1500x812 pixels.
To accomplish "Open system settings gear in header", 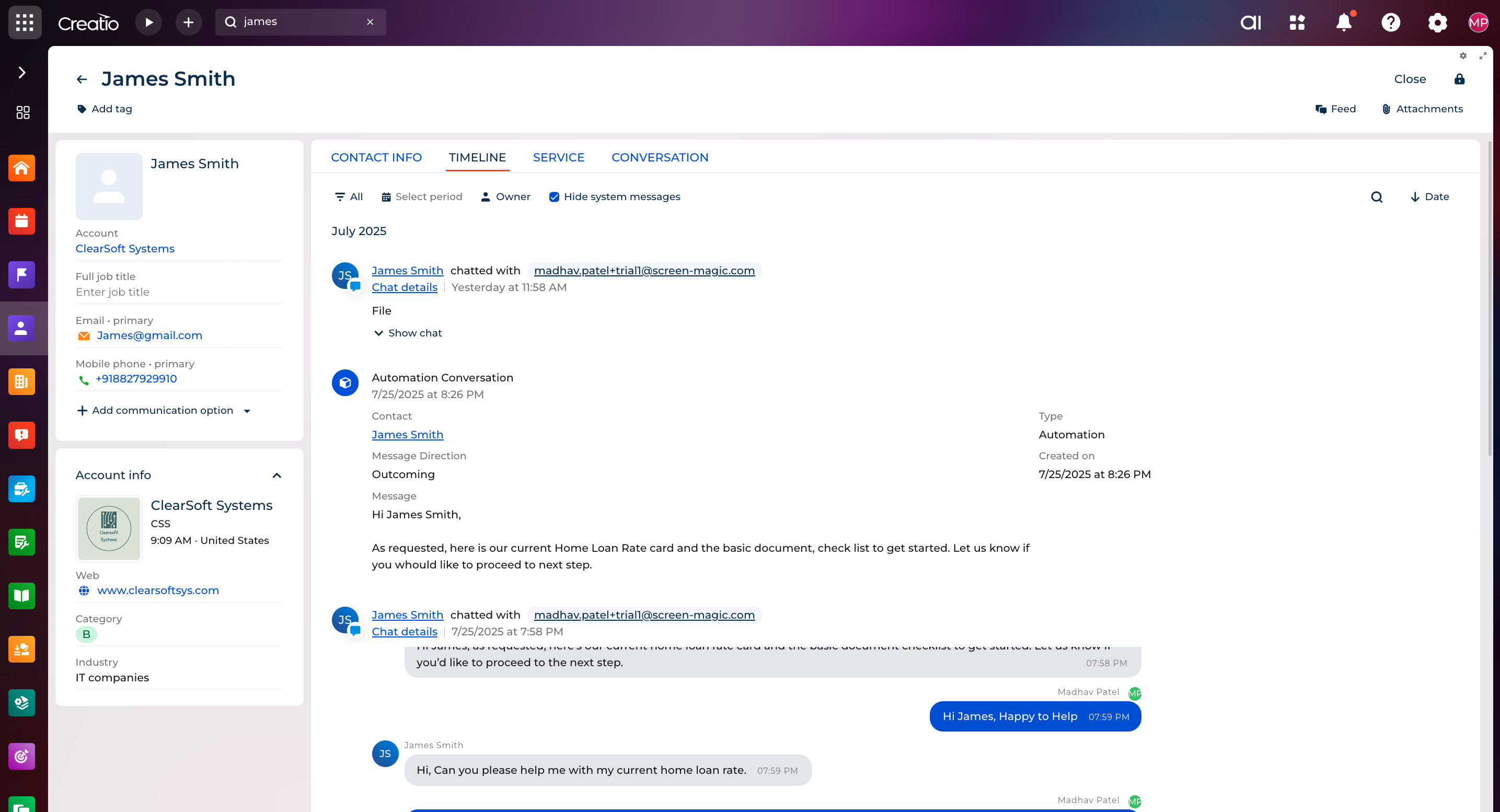I will pos(1437,22).
